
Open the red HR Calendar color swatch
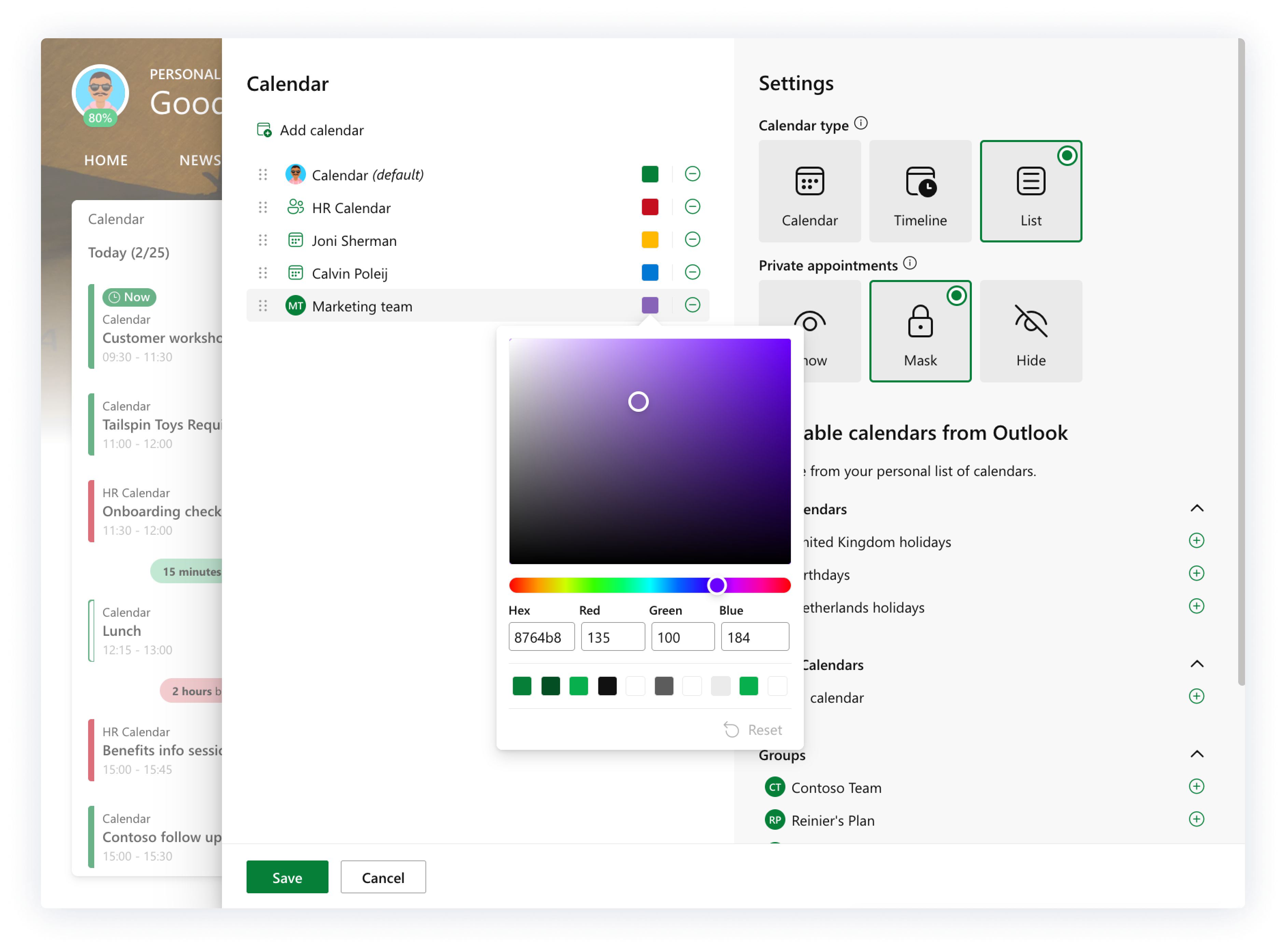[649, 207]
